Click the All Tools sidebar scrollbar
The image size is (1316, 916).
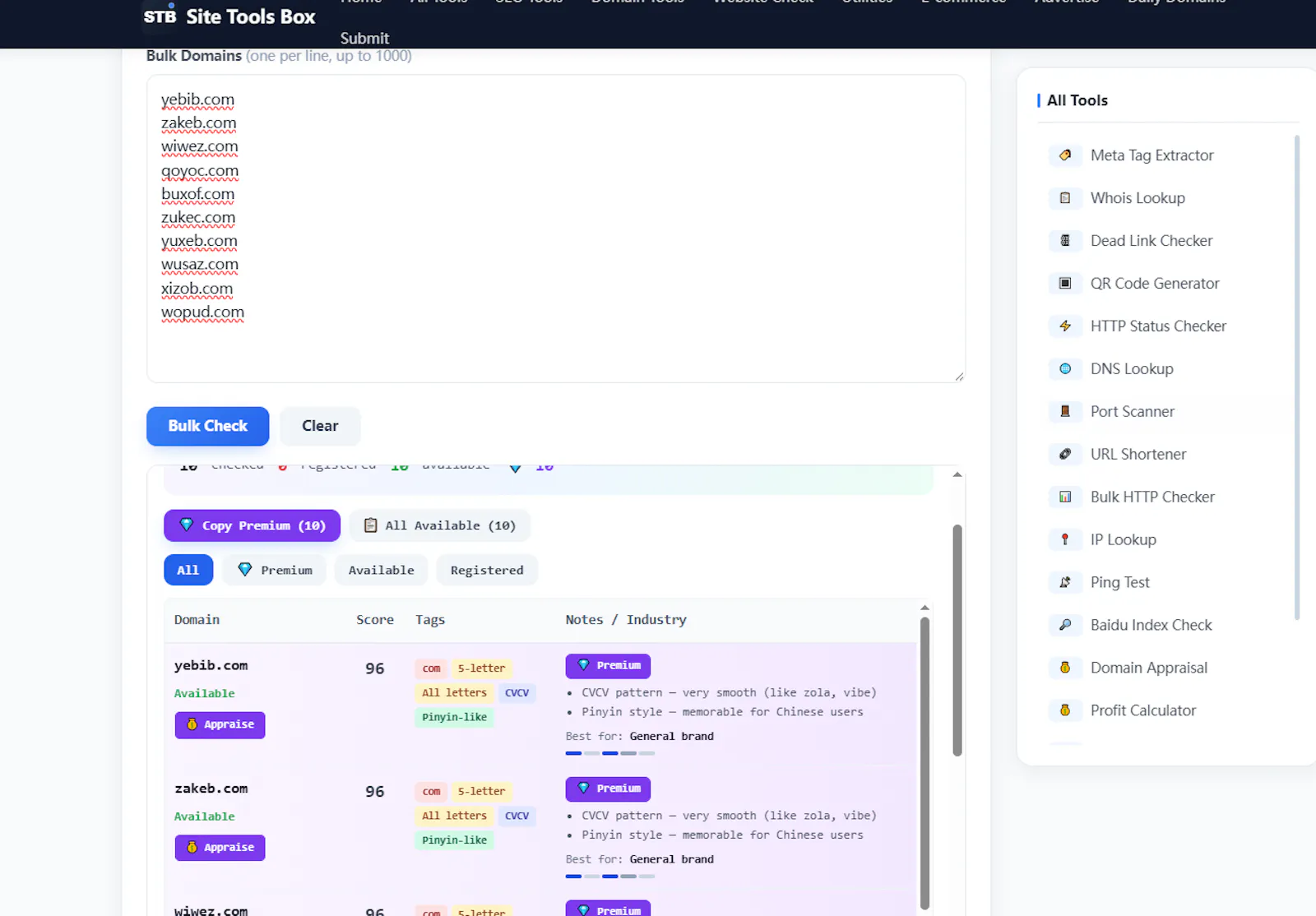click(x=1297, y=377)
